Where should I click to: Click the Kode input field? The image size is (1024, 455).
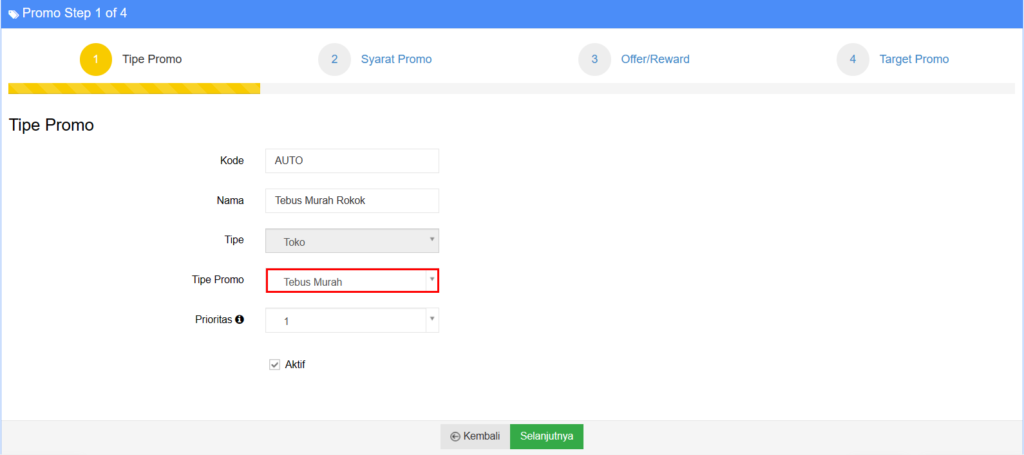point(351,161)
